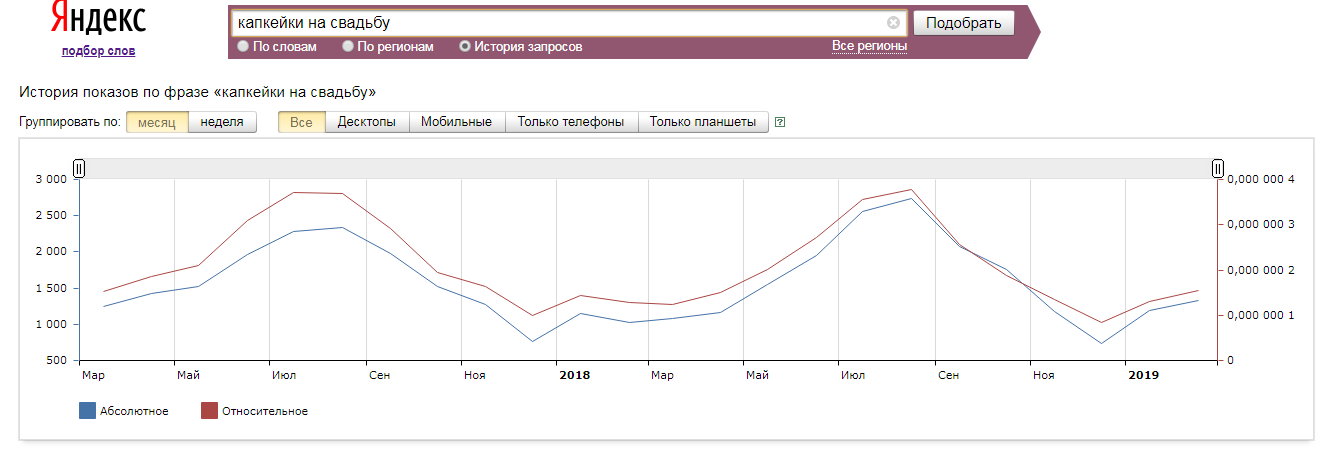Click the red Относительное legend swatch
Screen dimensions: 1333x454
pos(209,411)
